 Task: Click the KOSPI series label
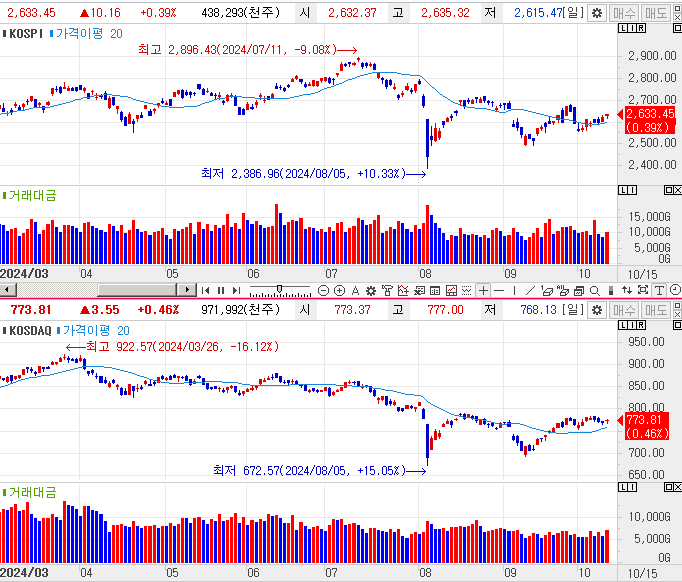tap(26, 33)
